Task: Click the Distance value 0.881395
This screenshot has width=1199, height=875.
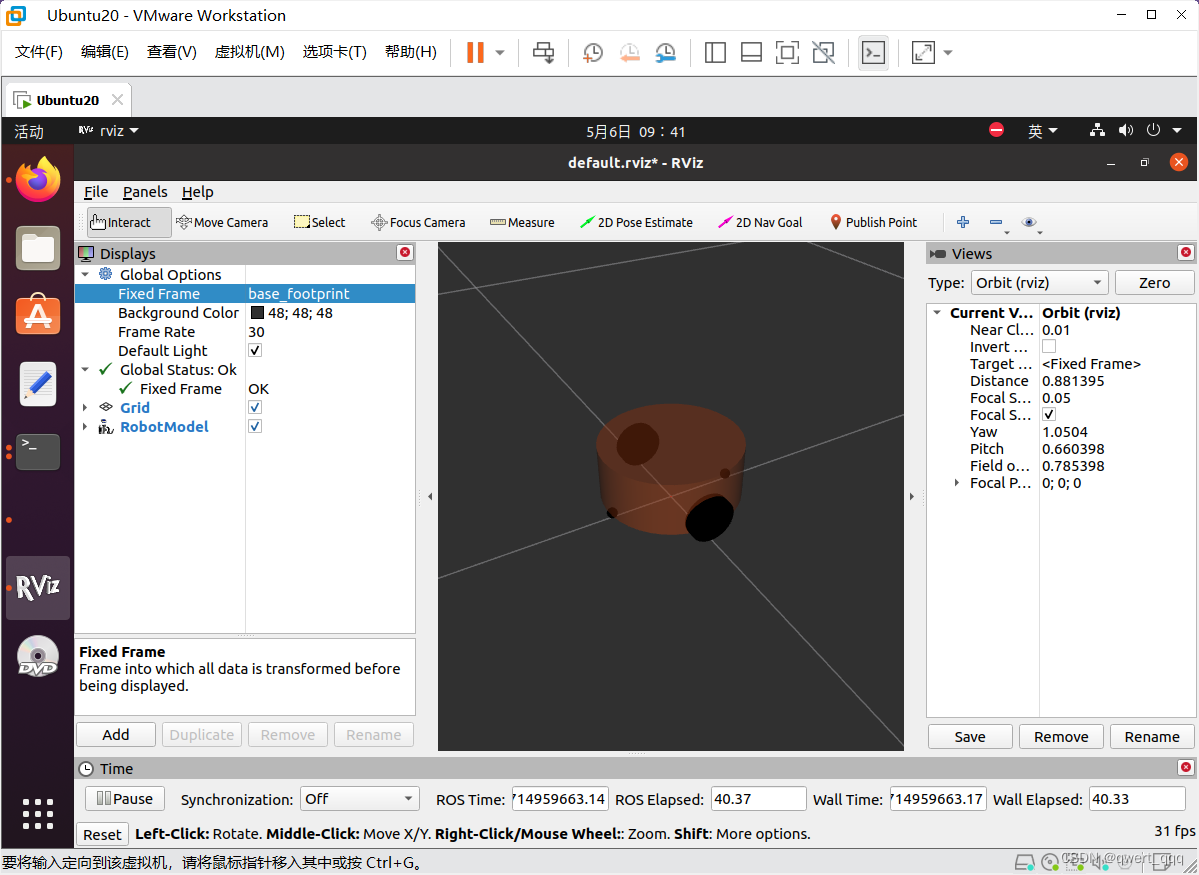Action: [x=1074, y=381]
